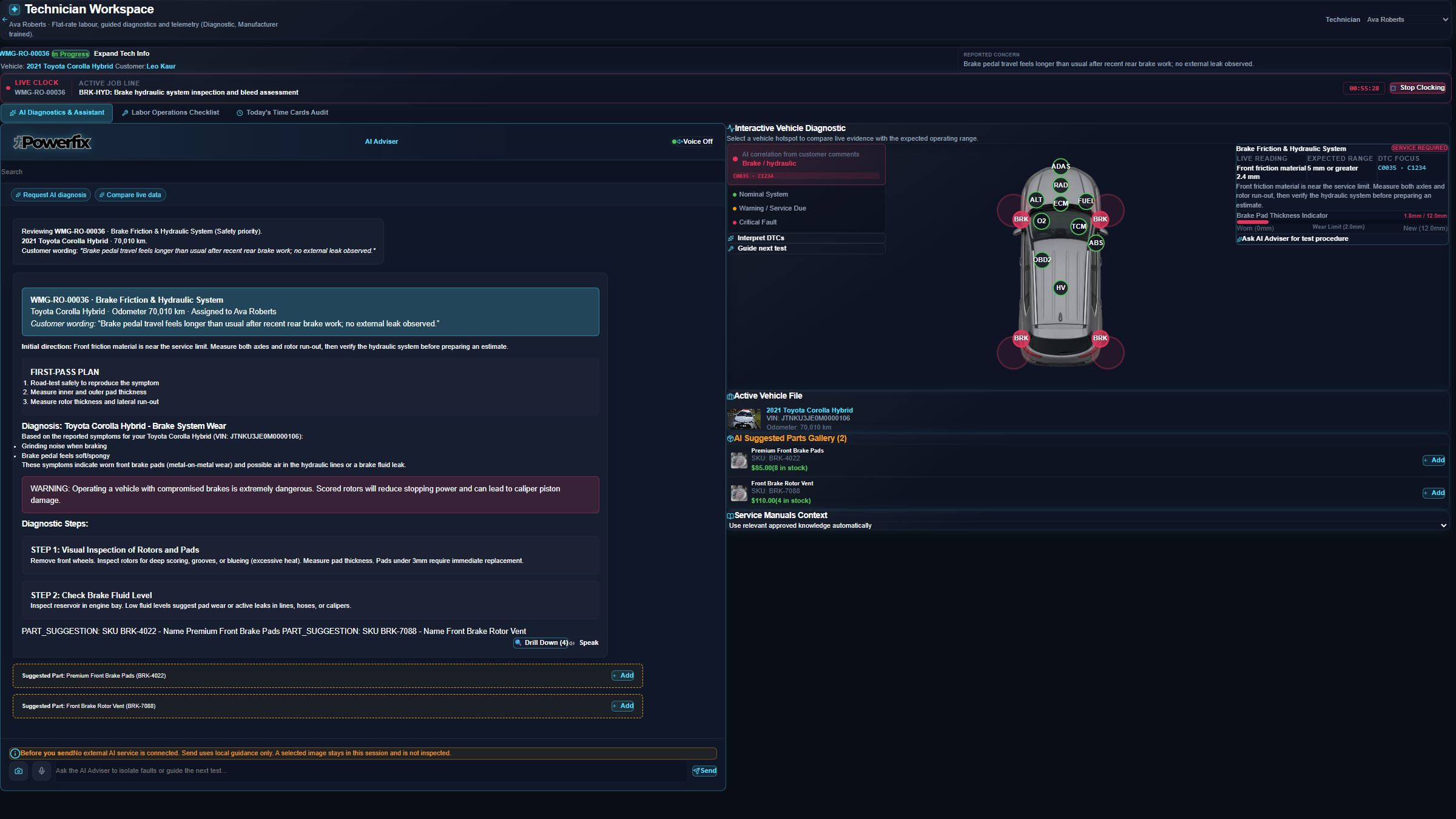
Task: Click Guide next test
Action: [x=806, y=248]
